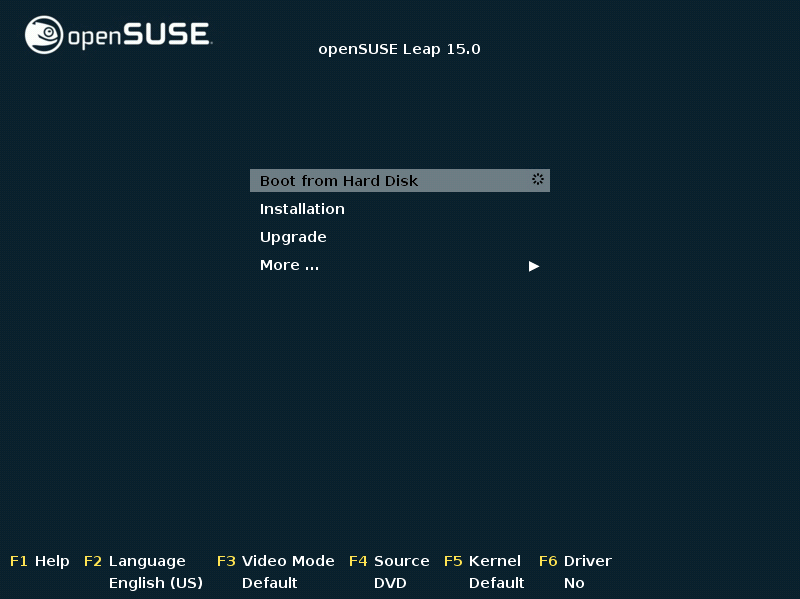Open F1 Help

(40, 561)
